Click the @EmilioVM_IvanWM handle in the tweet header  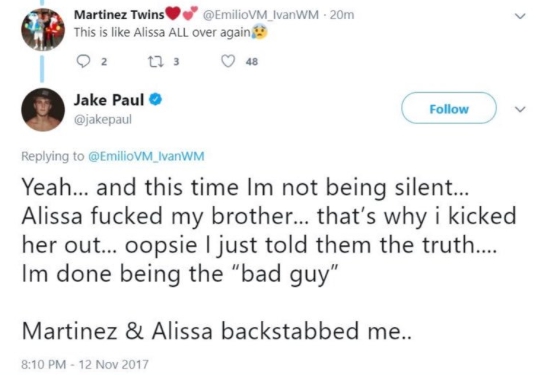[x=260, y=15]
